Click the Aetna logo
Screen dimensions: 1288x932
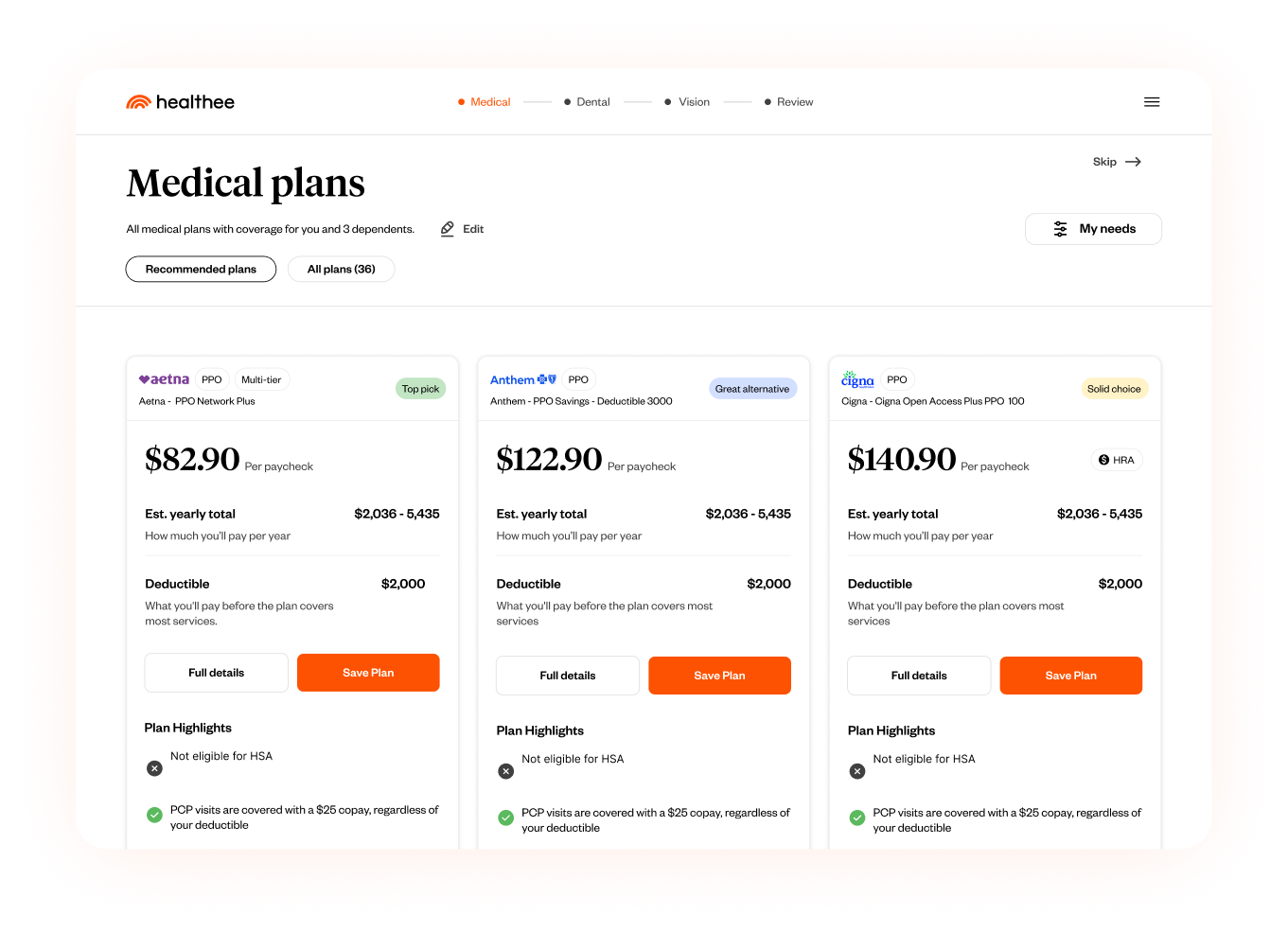click(x=165, y=379)
